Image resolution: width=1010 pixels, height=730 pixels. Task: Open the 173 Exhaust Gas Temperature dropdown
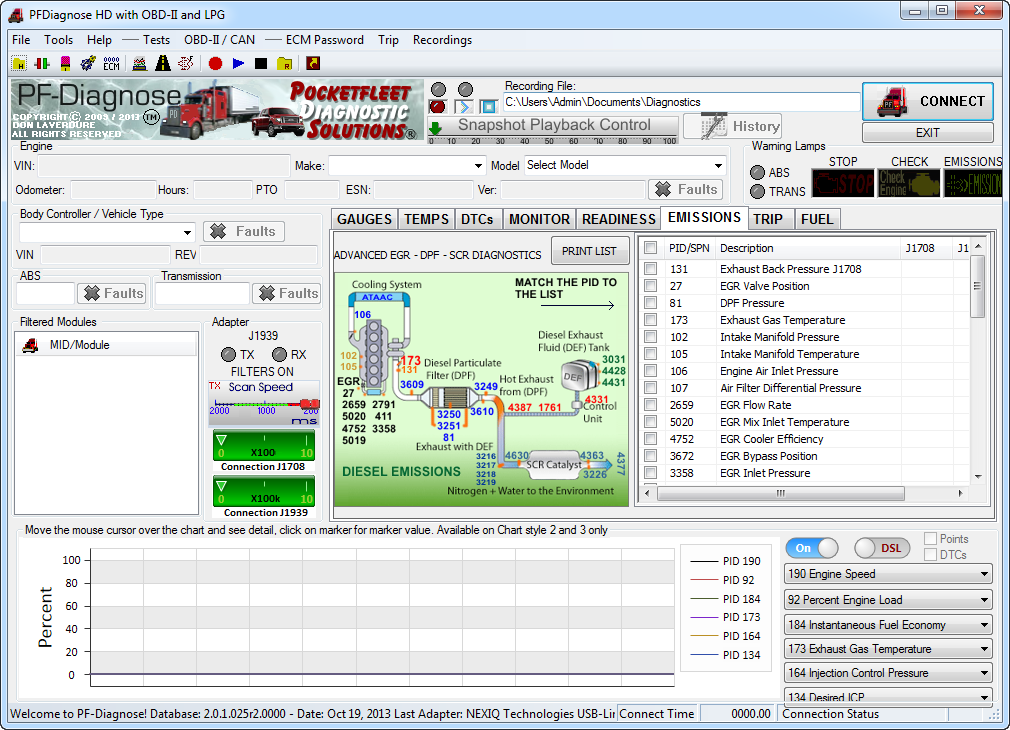(888, 649)
